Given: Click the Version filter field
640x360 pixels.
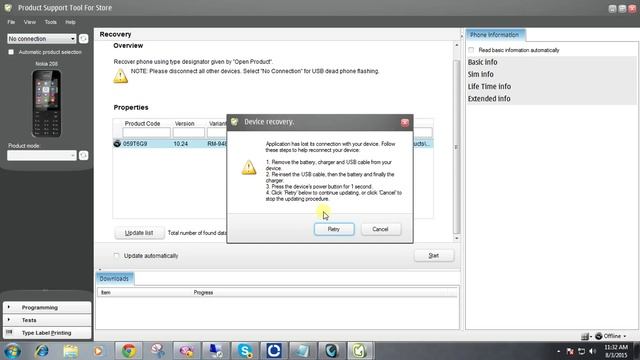Looking at the screenshot, I should (x=189, y=132).
